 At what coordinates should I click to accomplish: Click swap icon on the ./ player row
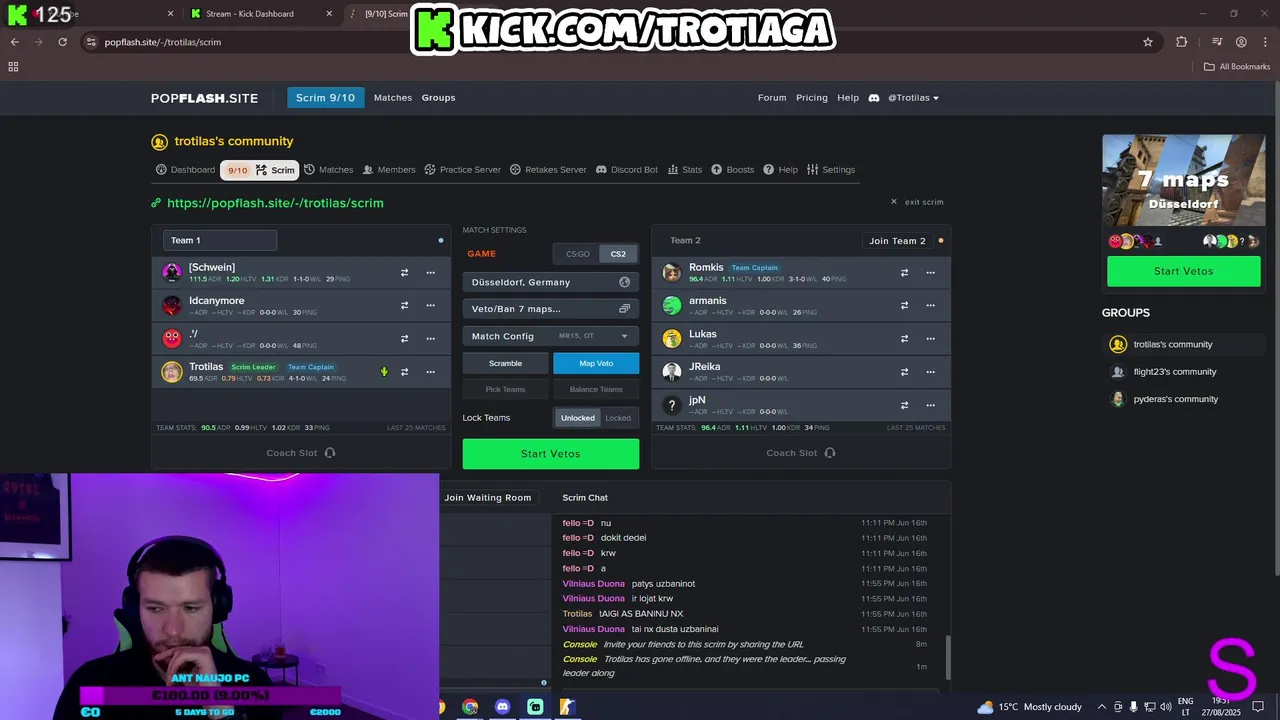[x=404, y=338]
